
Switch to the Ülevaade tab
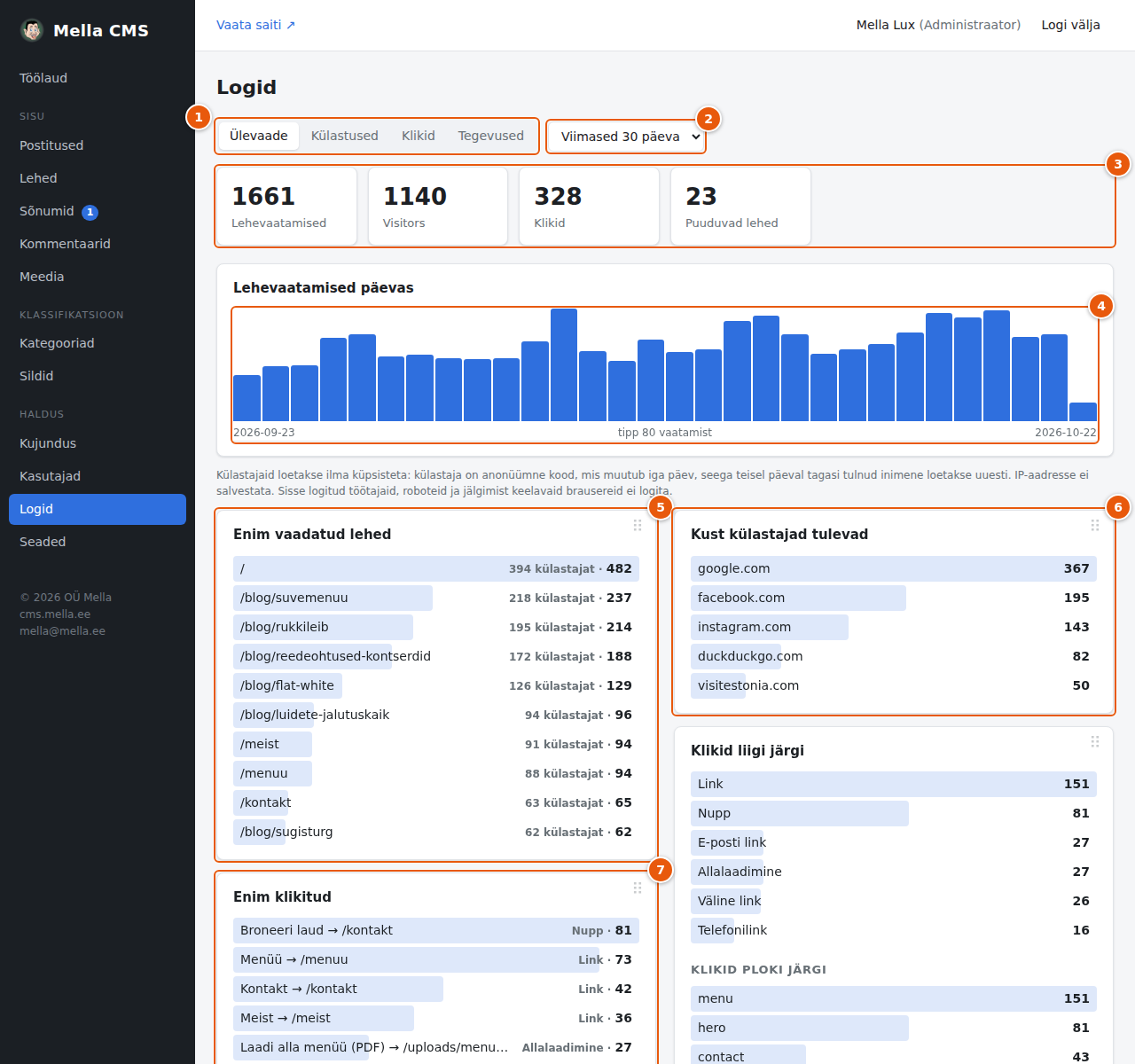point(259,136)
